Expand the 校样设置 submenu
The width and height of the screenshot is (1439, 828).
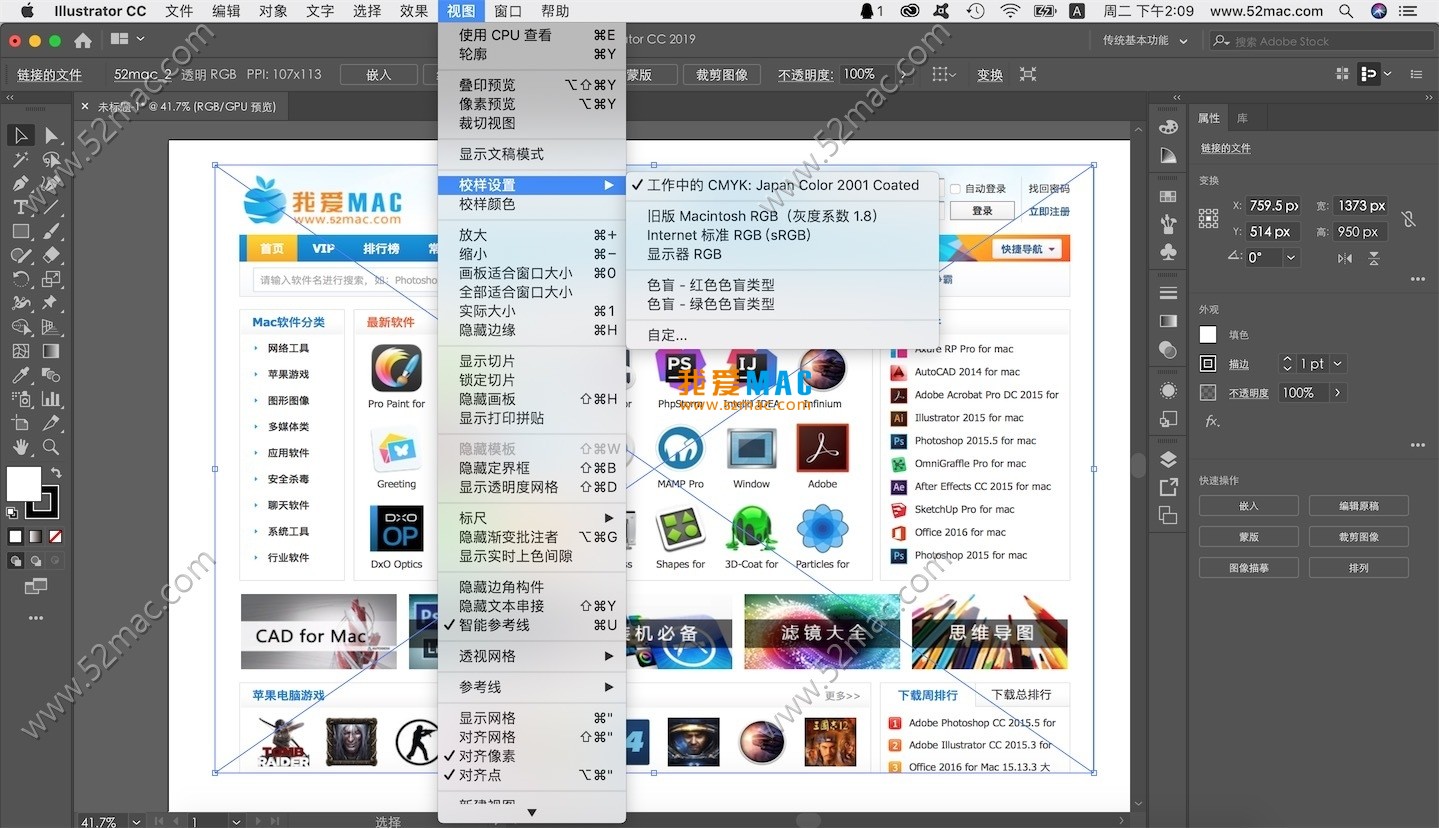(532, 185)
